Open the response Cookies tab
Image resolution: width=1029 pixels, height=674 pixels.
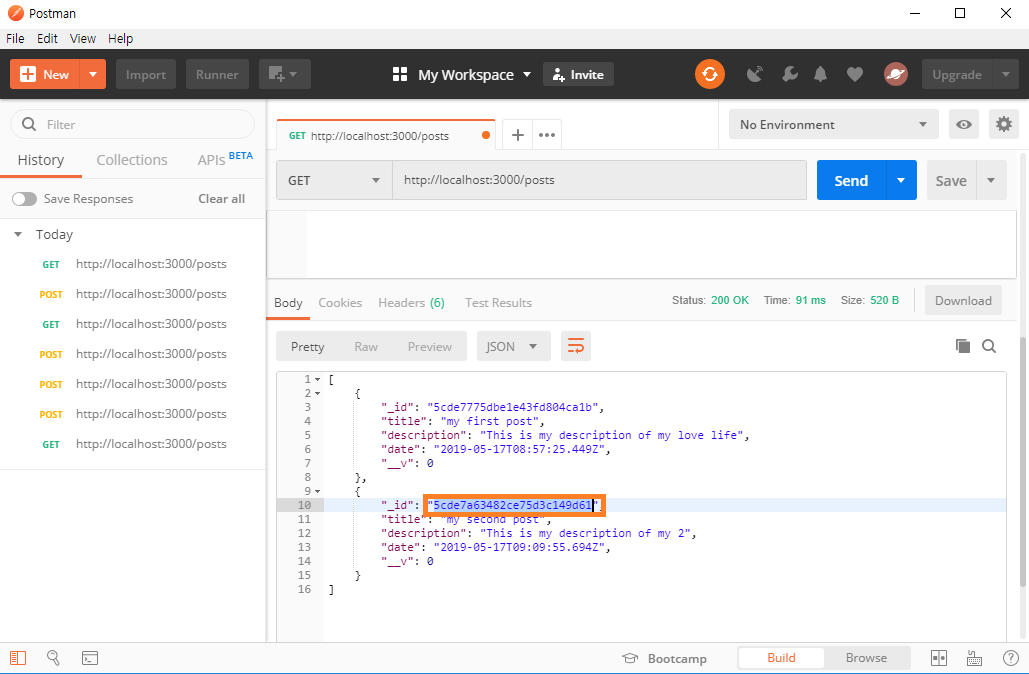point(340,303)
